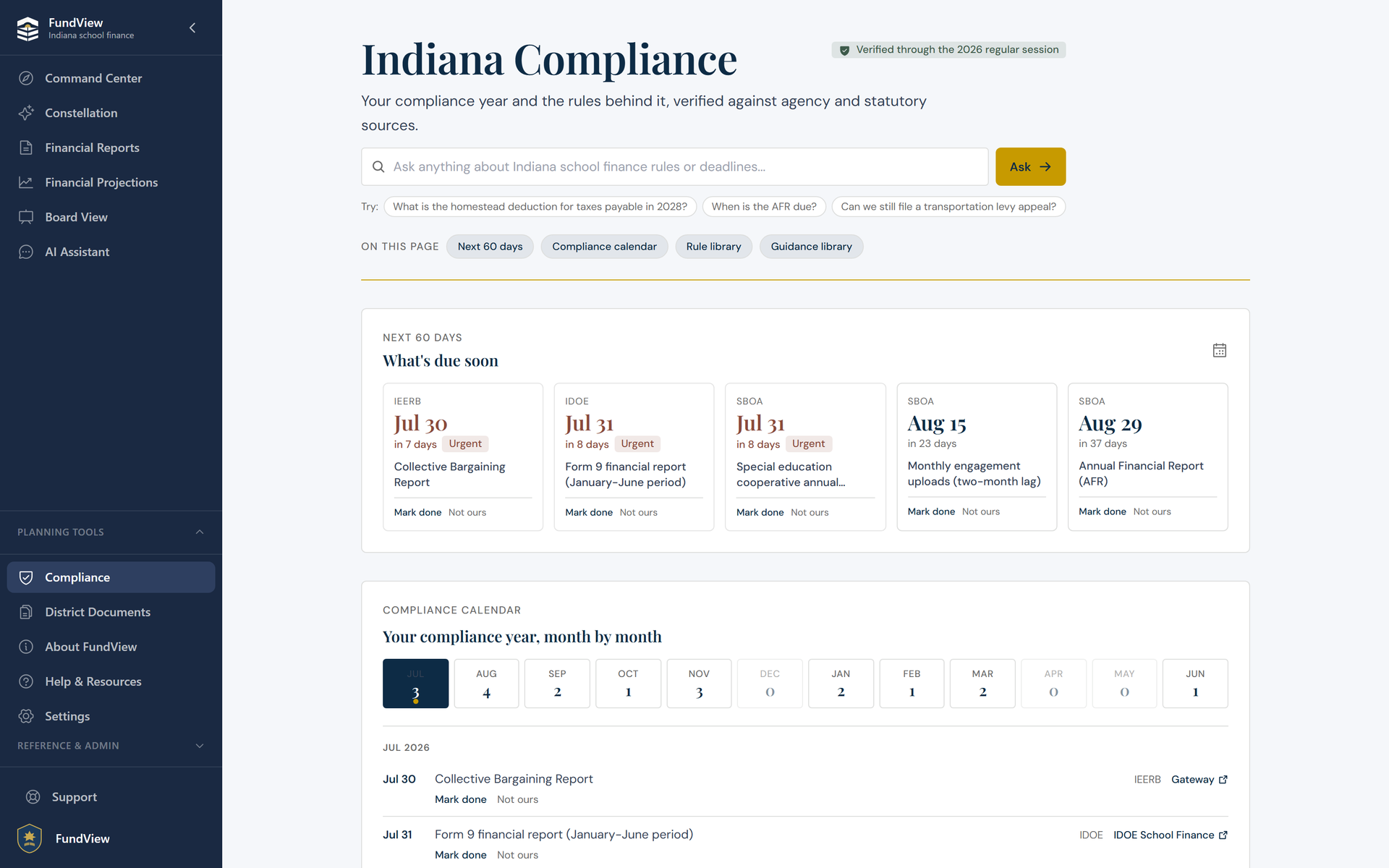Click the About FundView info icon
The width and height of the screenshot is (1389, 868).
point(26,647)
